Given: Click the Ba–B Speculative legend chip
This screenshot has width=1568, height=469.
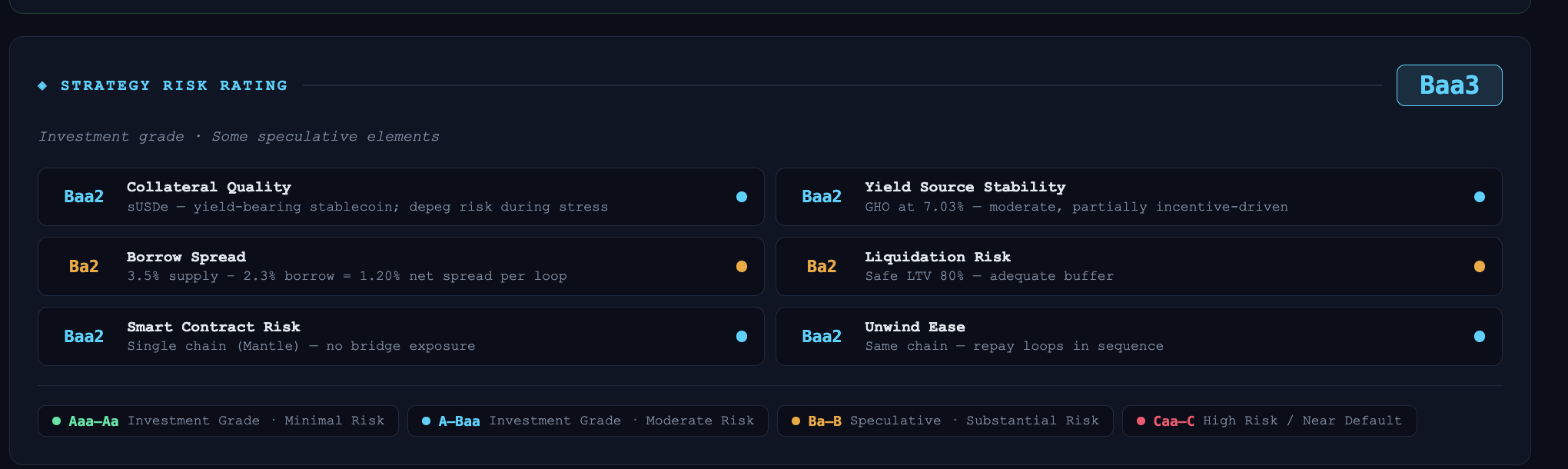Looking at the screenshot, I should 945,421.
